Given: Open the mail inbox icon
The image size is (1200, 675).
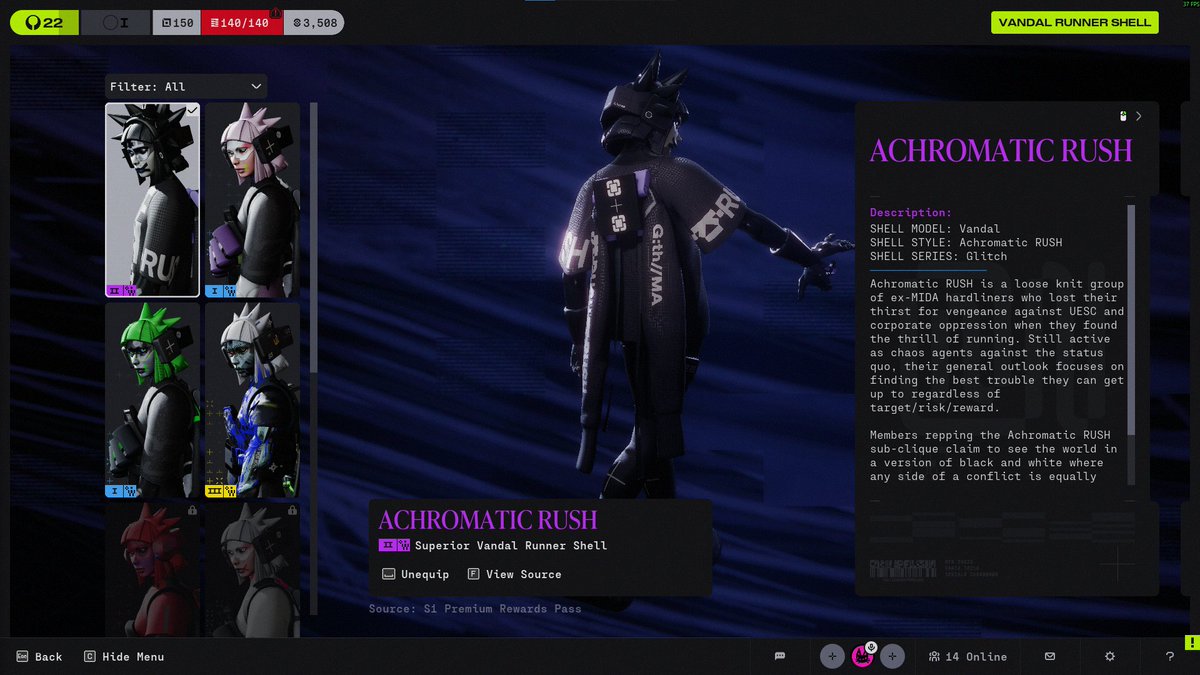Looking at the screenshot, I should coord(1050,656).
